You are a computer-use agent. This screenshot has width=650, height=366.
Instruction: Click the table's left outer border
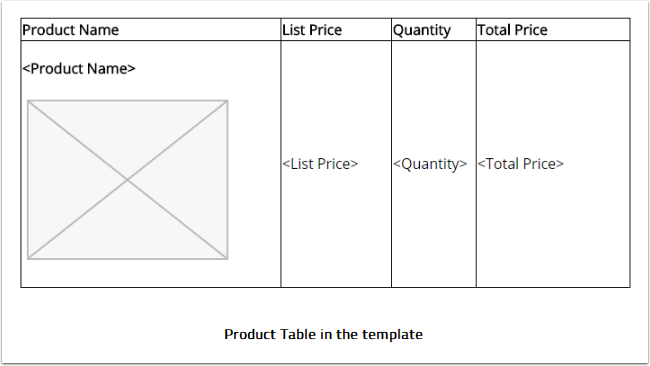(21, 153)
